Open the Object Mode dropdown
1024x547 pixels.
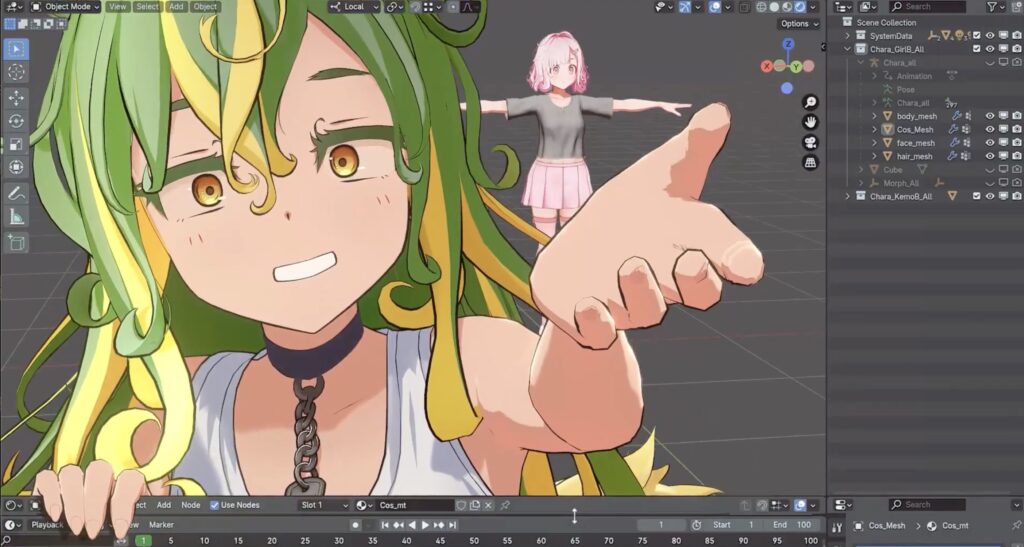(x=65, y=7)
